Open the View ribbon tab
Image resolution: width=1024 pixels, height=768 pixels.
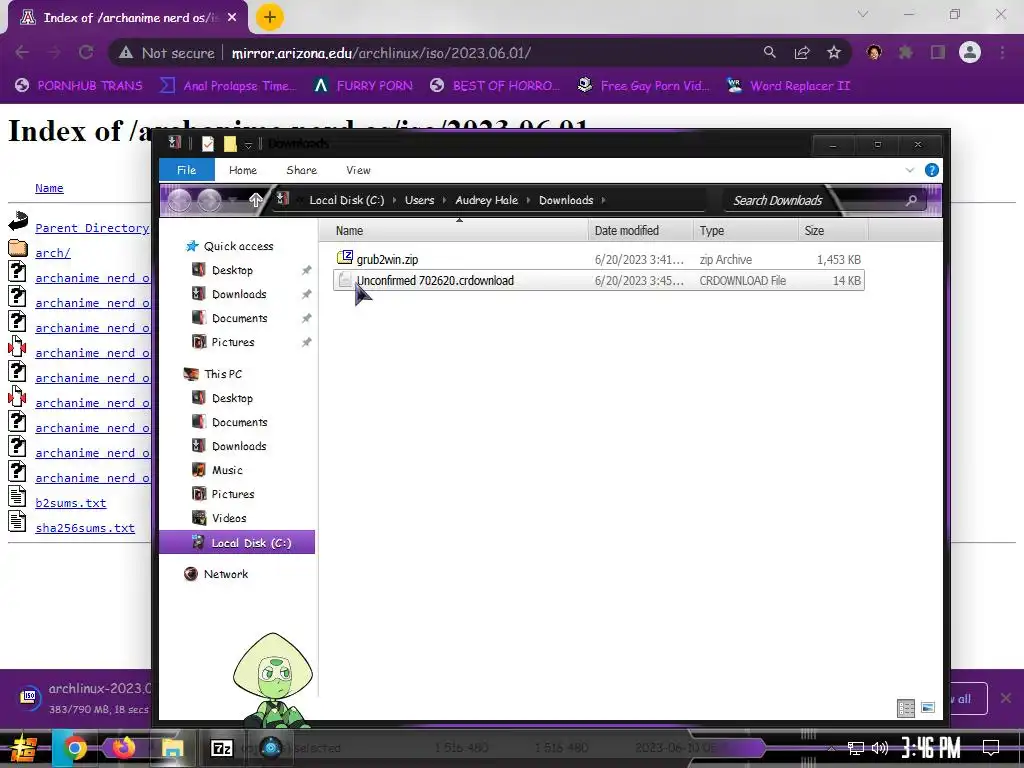tap(358, 170)
